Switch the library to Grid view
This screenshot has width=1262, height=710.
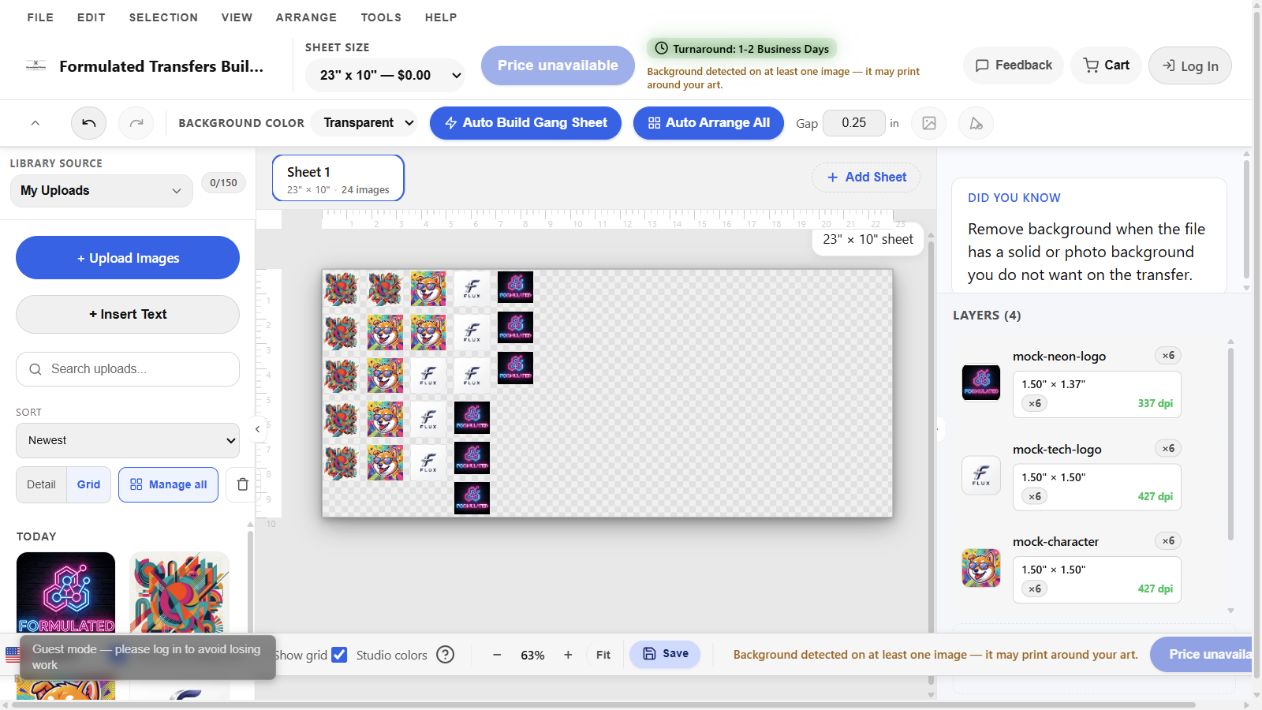coord(89,484)
